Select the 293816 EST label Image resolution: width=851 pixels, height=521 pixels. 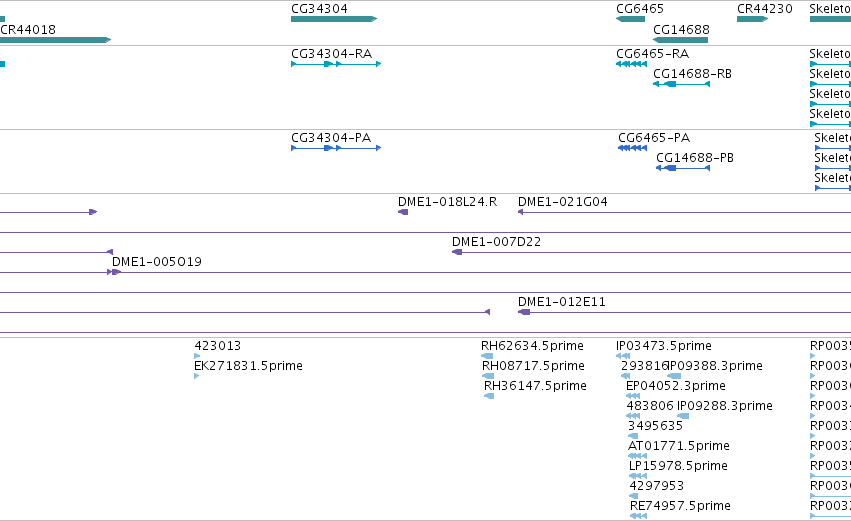coord(644,366)
